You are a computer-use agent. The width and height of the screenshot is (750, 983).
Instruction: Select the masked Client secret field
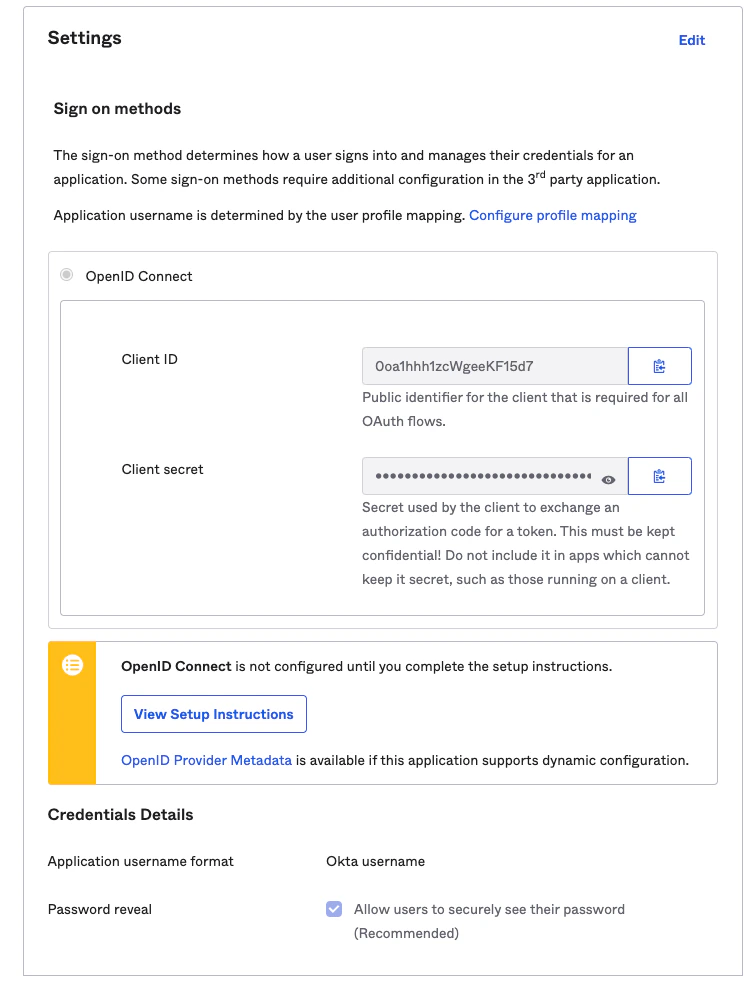coord(480,476)
